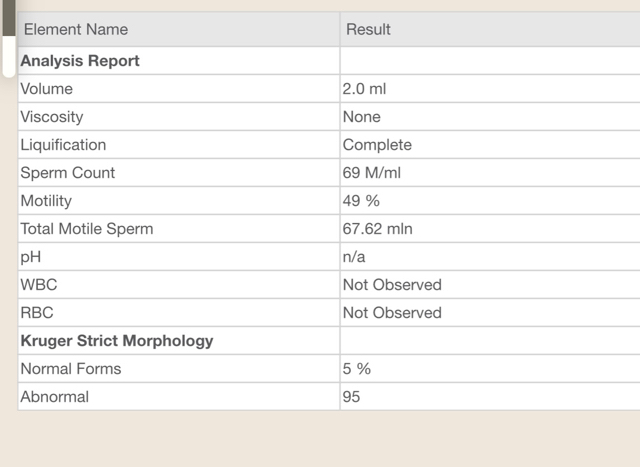Select the Normal Forms row label
640x467 pixels.
click(x=71, y=369)
